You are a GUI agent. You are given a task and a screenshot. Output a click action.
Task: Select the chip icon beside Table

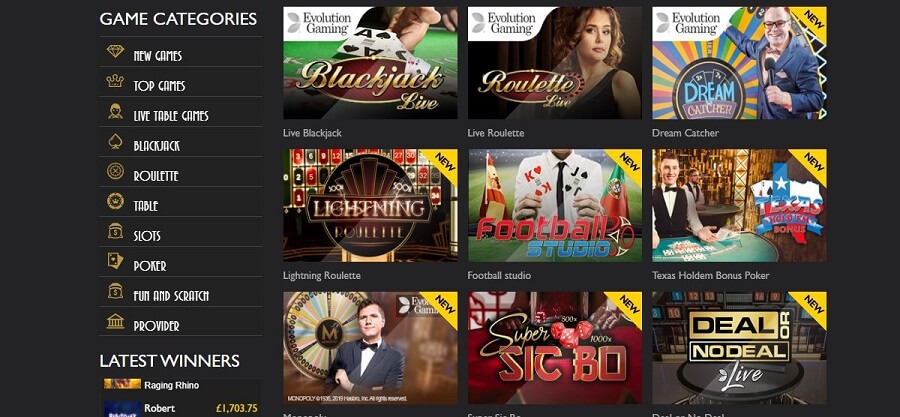pos(115,201)
